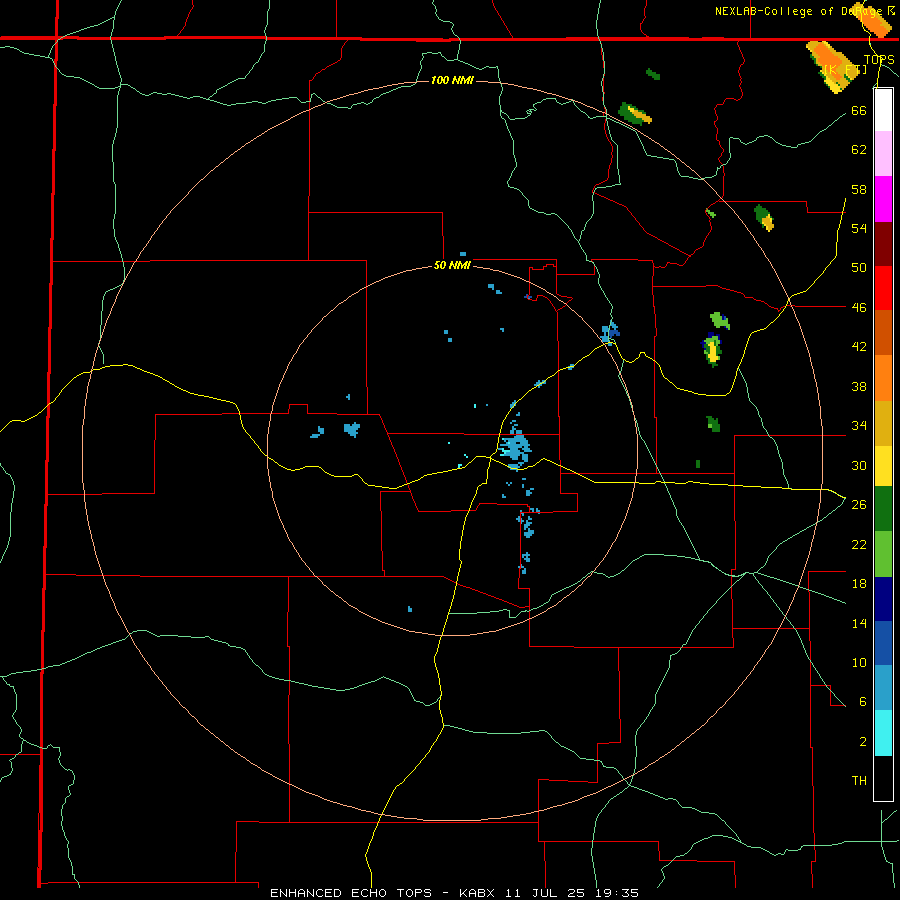Image resolution: width=900 pixels, height=900 pixels.
Task: Select the dark green swatch beside 26
Action: 883,509
